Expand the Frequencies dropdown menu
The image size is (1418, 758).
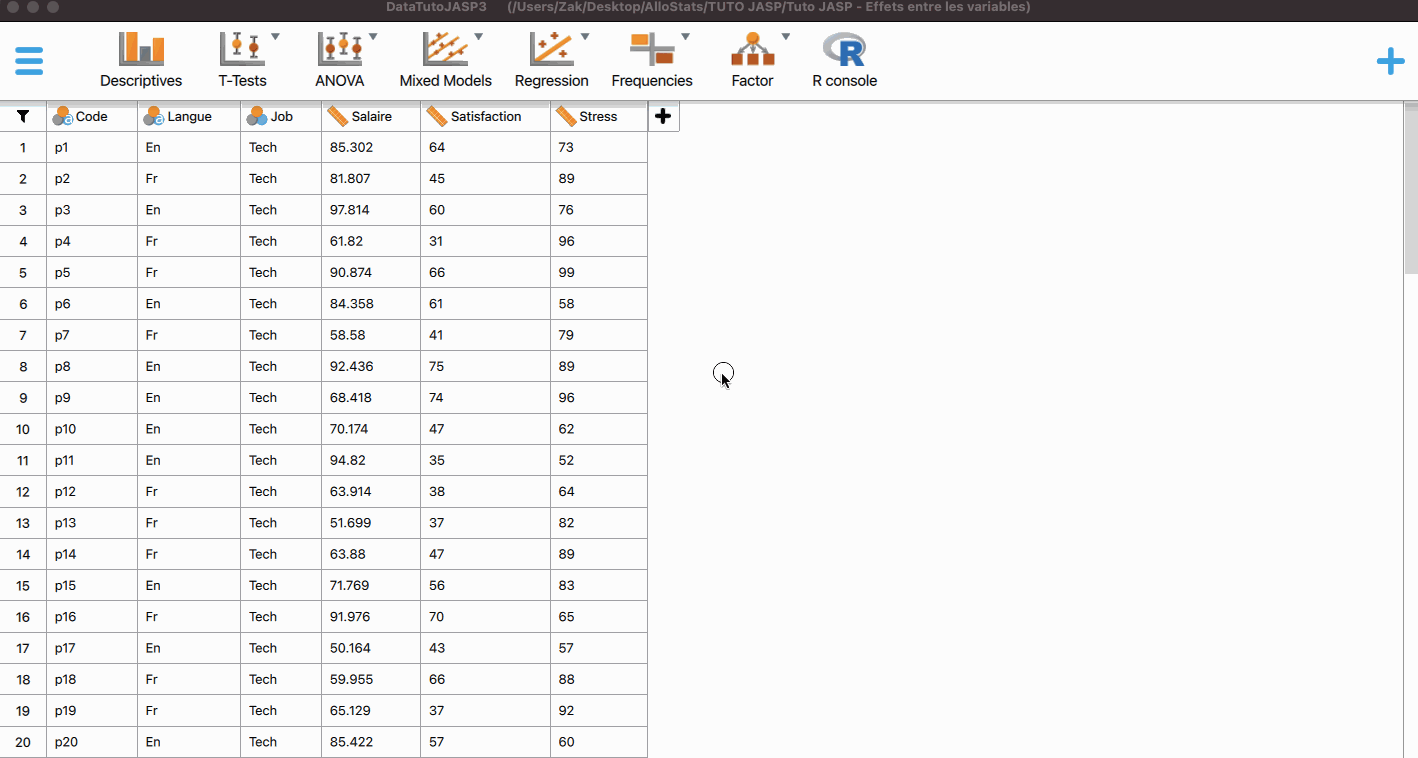[x=685, y=37]
